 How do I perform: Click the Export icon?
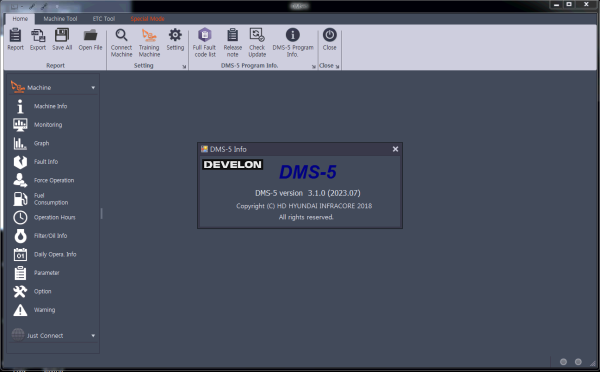point(38,35)
